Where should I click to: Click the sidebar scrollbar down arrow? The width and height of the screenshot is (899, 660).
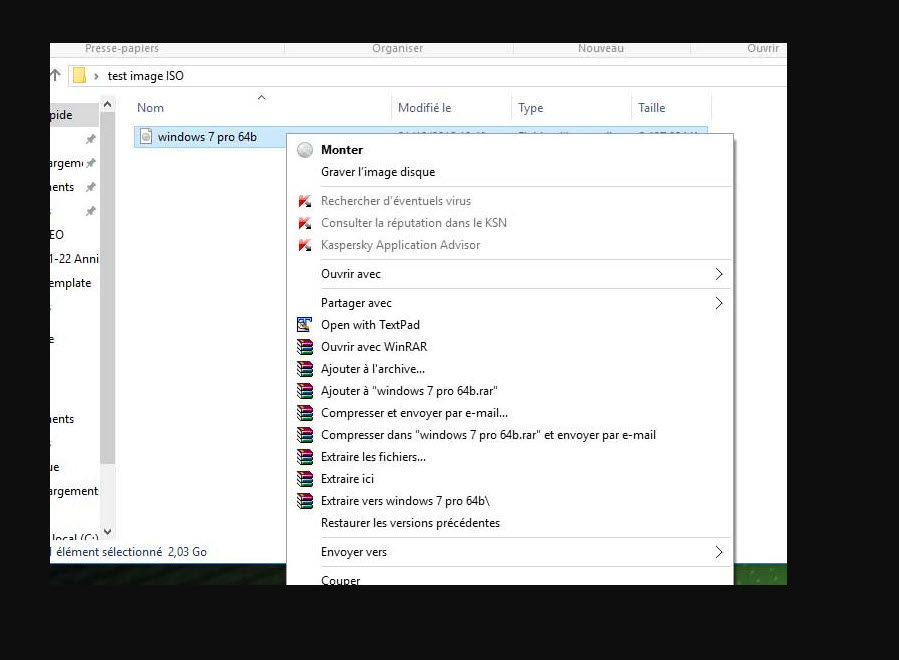coord(107,532)
